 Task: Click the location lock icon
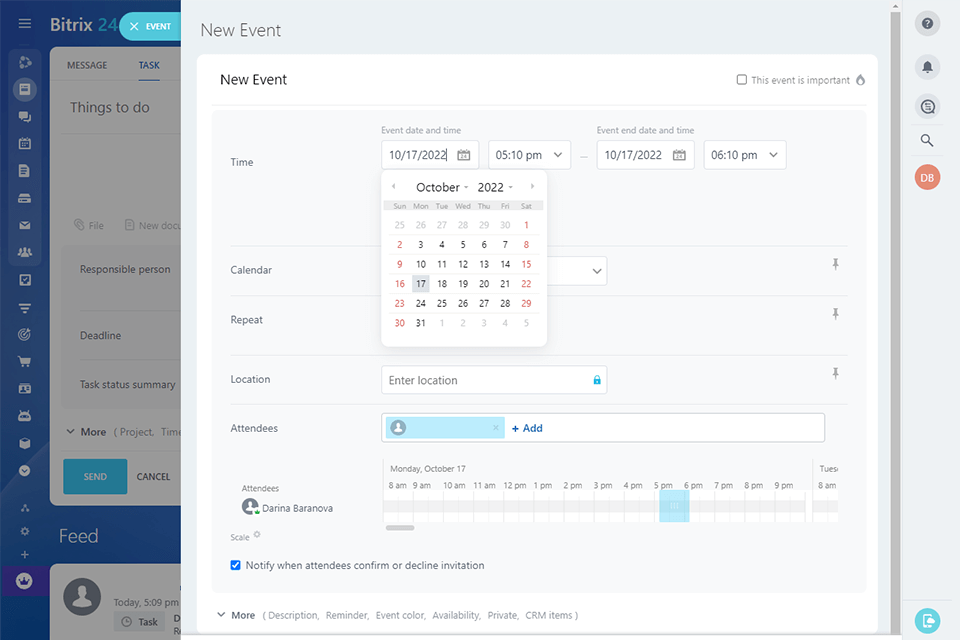(x=597, y=380)
